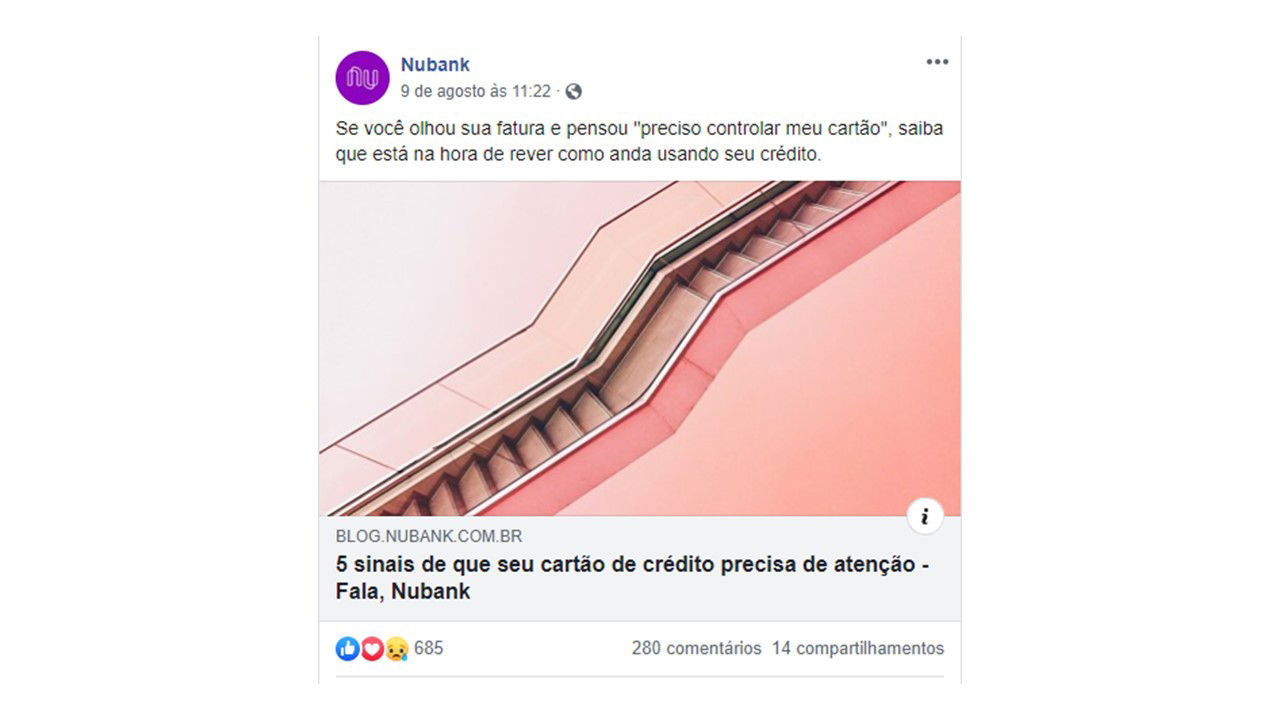Image resolution: width=1280 pixels, height=720 pixels.
Task: View the 685 reactions count
Action: (428, 648)
